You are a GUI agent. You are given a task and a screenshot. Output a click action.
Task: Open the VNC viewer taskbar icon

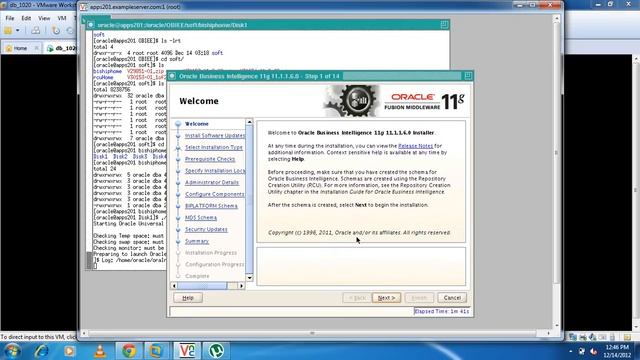[x=187, y=351]
